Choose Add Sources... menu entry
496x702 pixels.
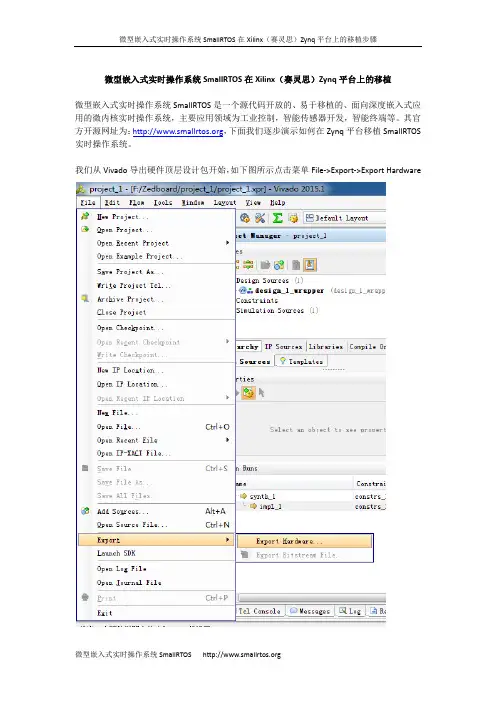[156, 511]
